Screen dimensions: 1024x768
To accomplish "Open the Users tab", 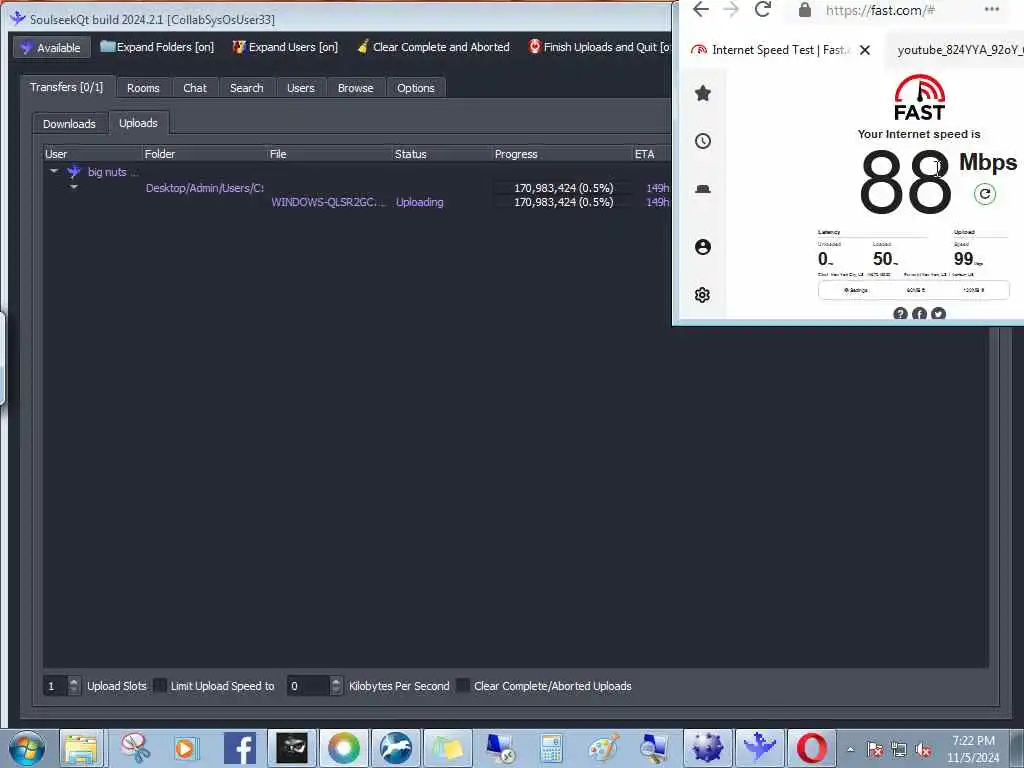I will tap(300, 88).
